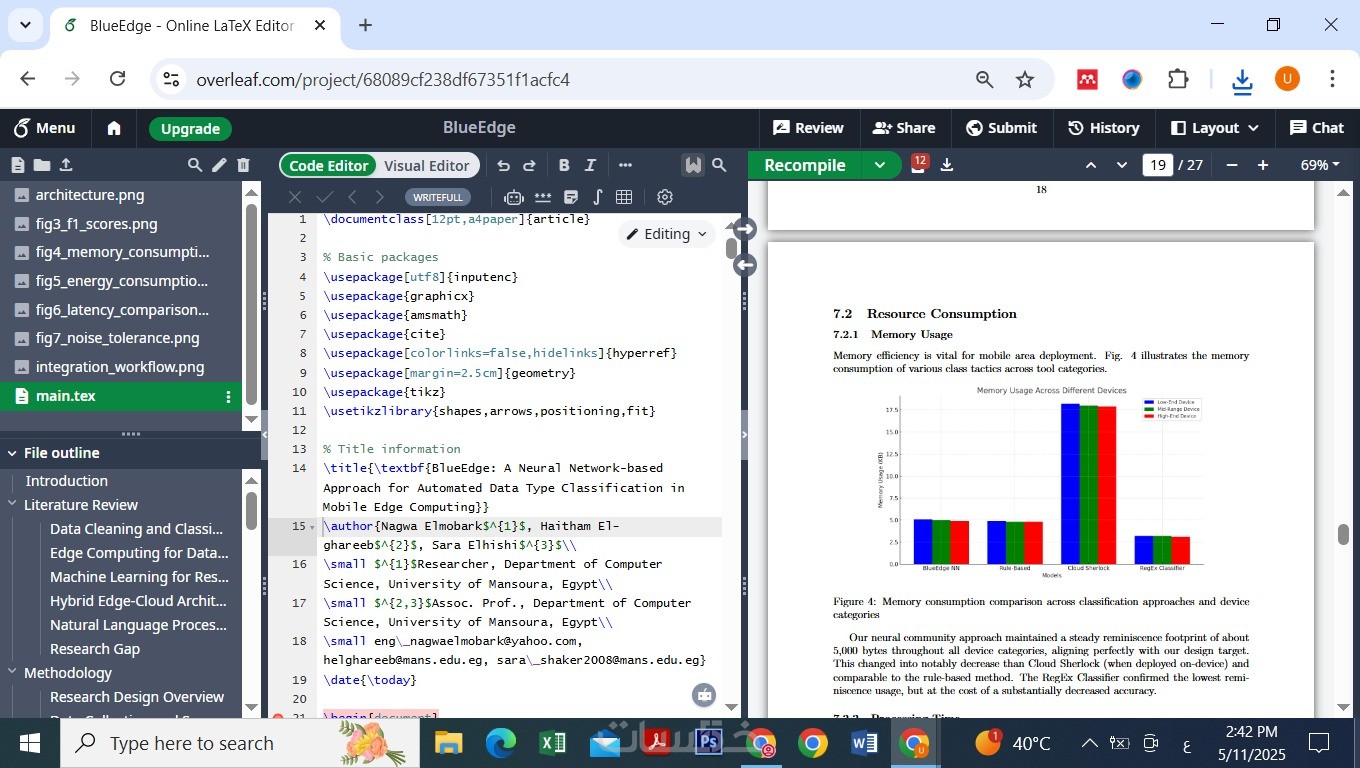Delete the selected file with the trash icon

(243, 165)
